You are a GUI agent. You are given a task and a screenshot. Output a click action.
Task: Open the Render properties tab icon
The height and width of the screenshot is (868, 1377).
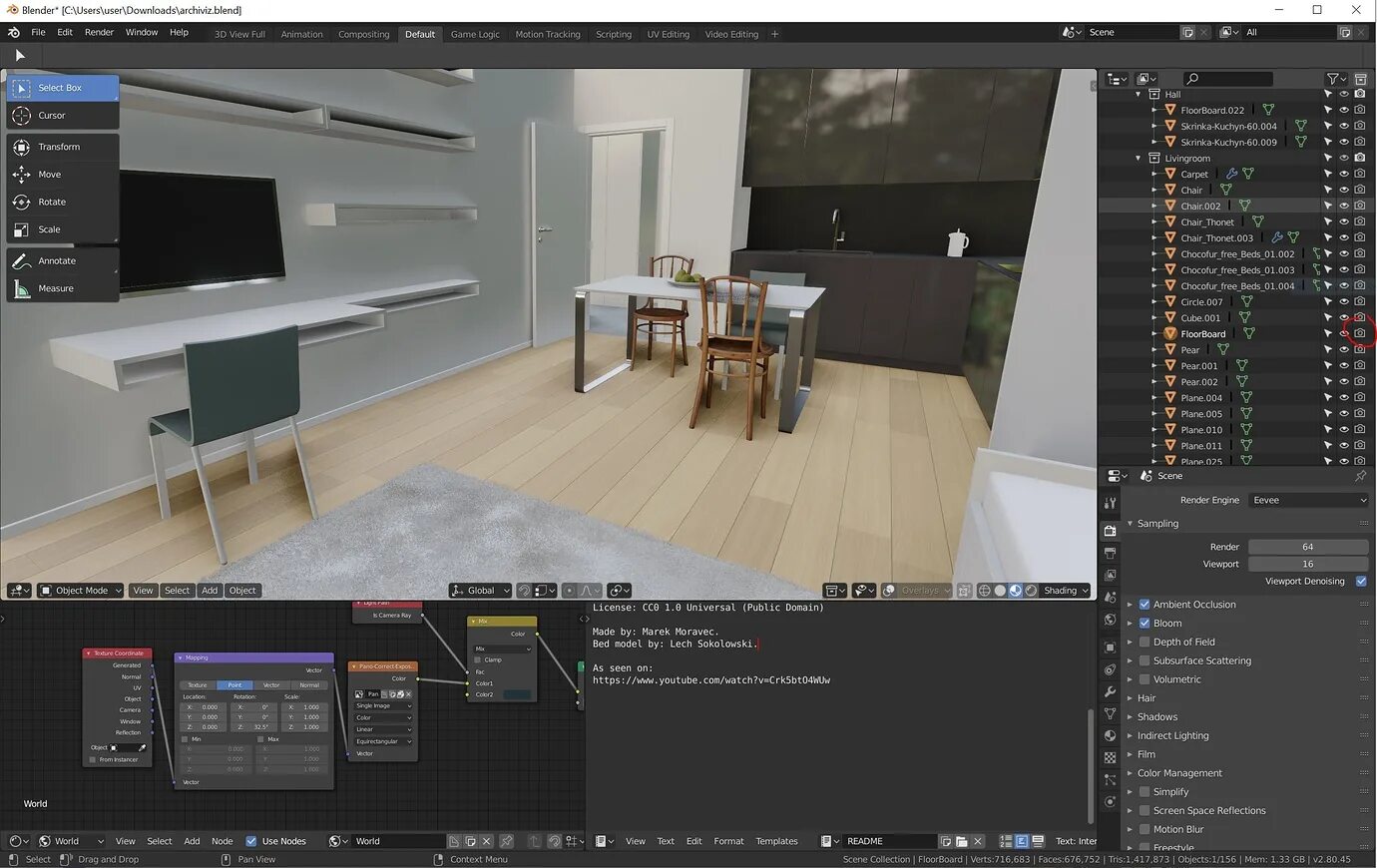point(1110,531)
